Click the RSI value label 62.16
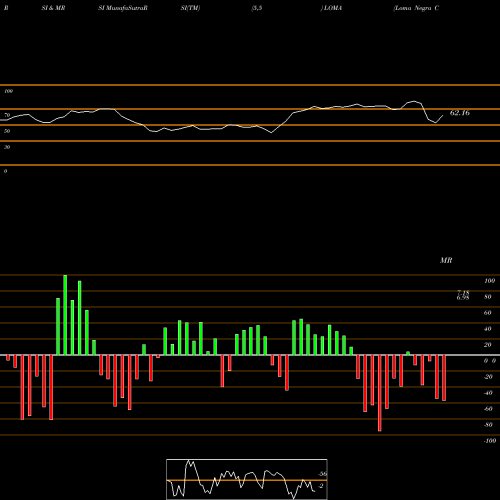This screenshot has height=500, width=500. click(460, 113)
